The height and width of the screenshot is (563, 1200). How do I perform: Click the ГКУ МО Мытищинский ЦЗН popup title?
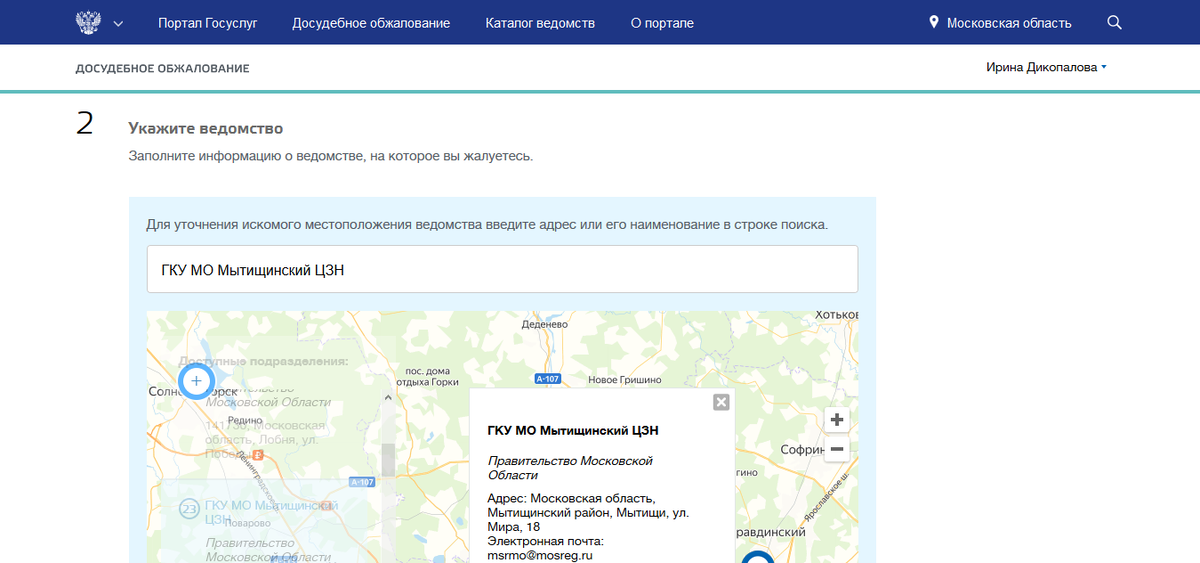[572, 431]
